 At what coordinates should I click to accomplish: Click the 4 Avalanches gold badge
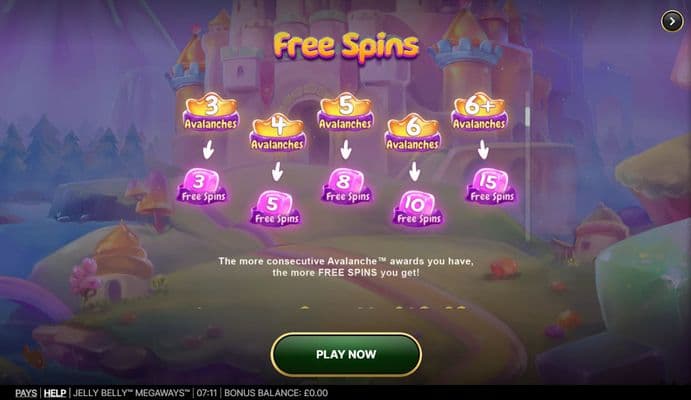click(x=278, y=133)
